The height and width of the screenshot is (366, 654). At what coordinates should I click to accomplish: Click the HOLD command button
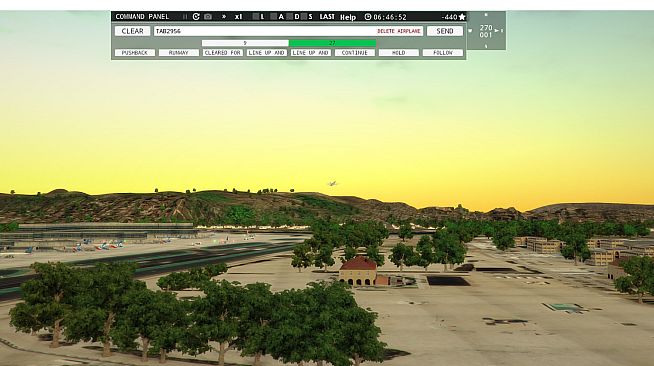coord(399,53)
